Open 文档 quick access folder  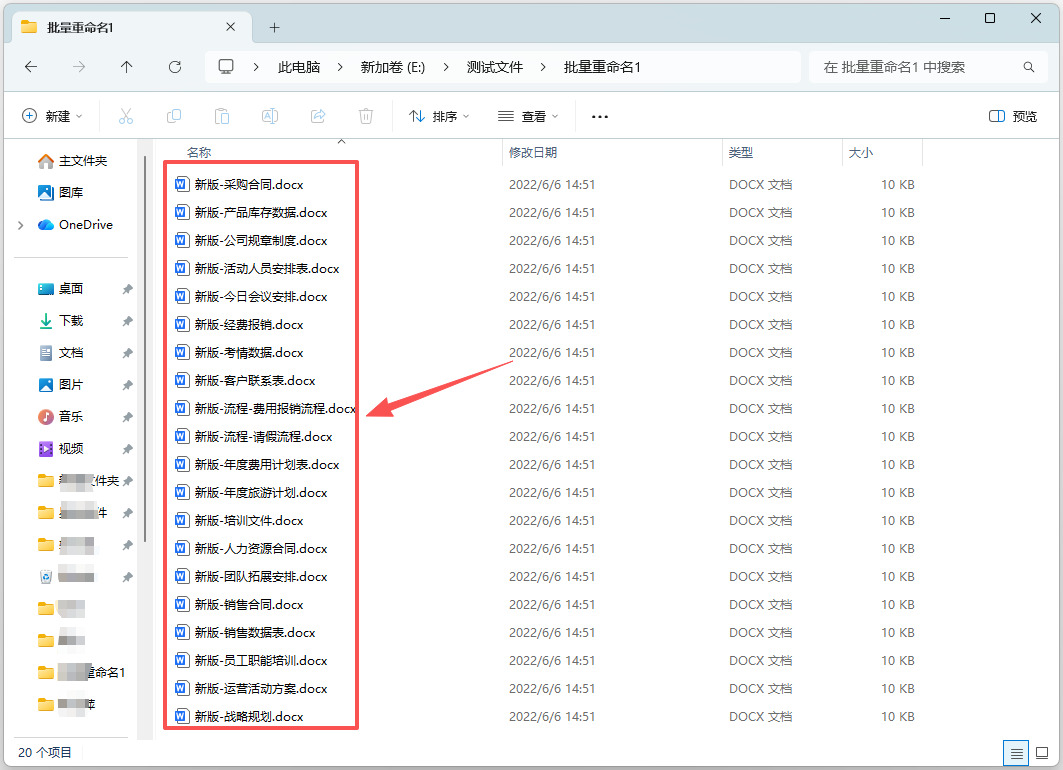coord(61,352)
